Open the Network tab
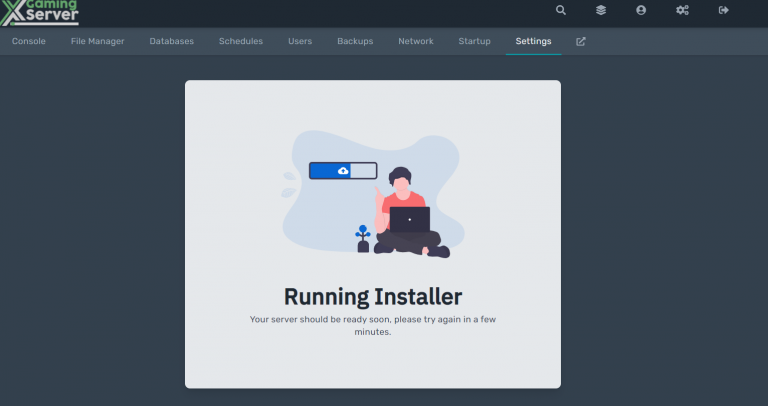This screenshot has width=768, height=406. [416, 42]
